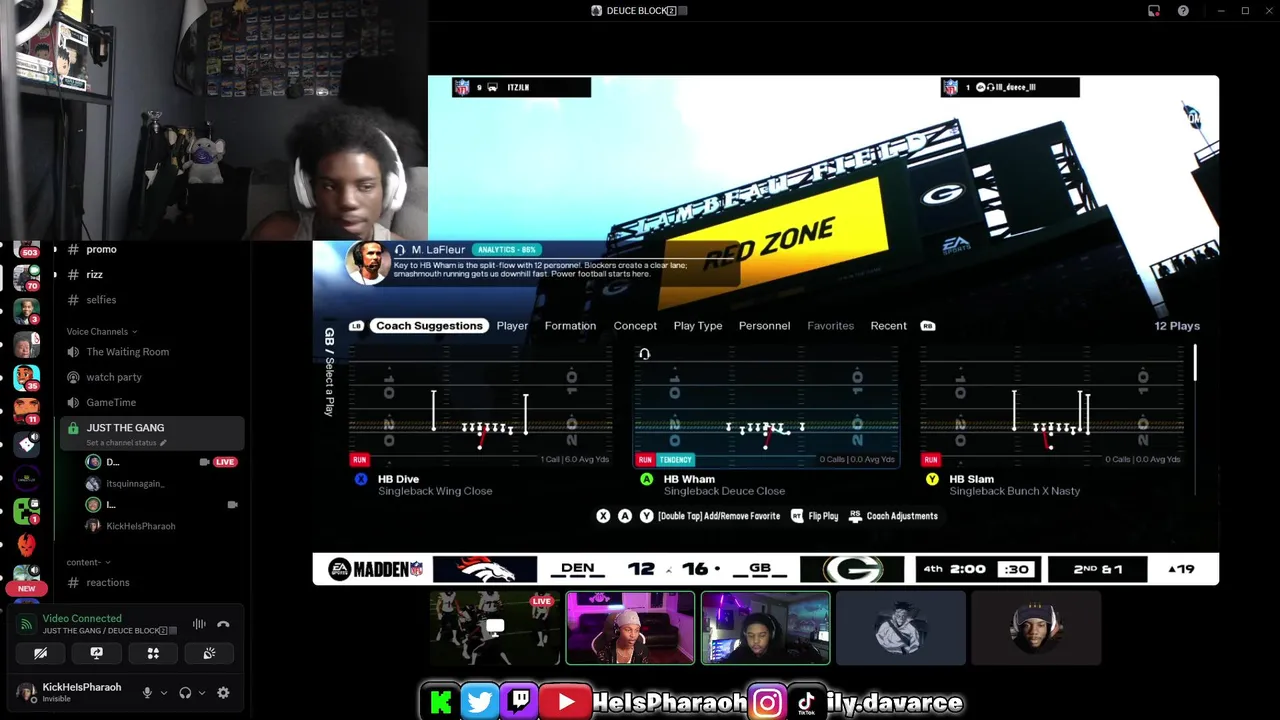
Task: Toggle noise suppression waveform icon
Action: click(x=199, y=624)
